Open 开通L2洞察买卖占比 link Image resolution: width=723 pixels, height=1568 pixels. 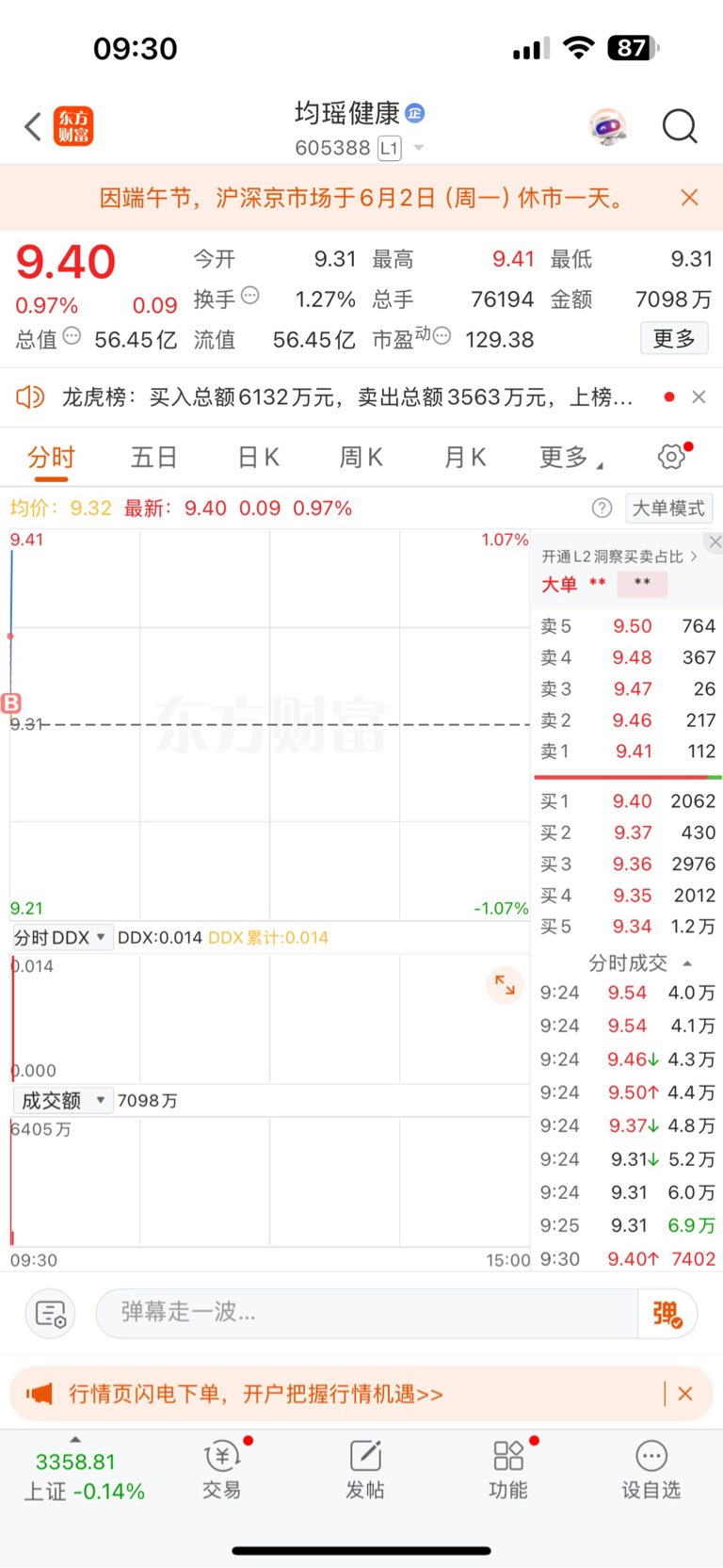click(x=619, y=557)
